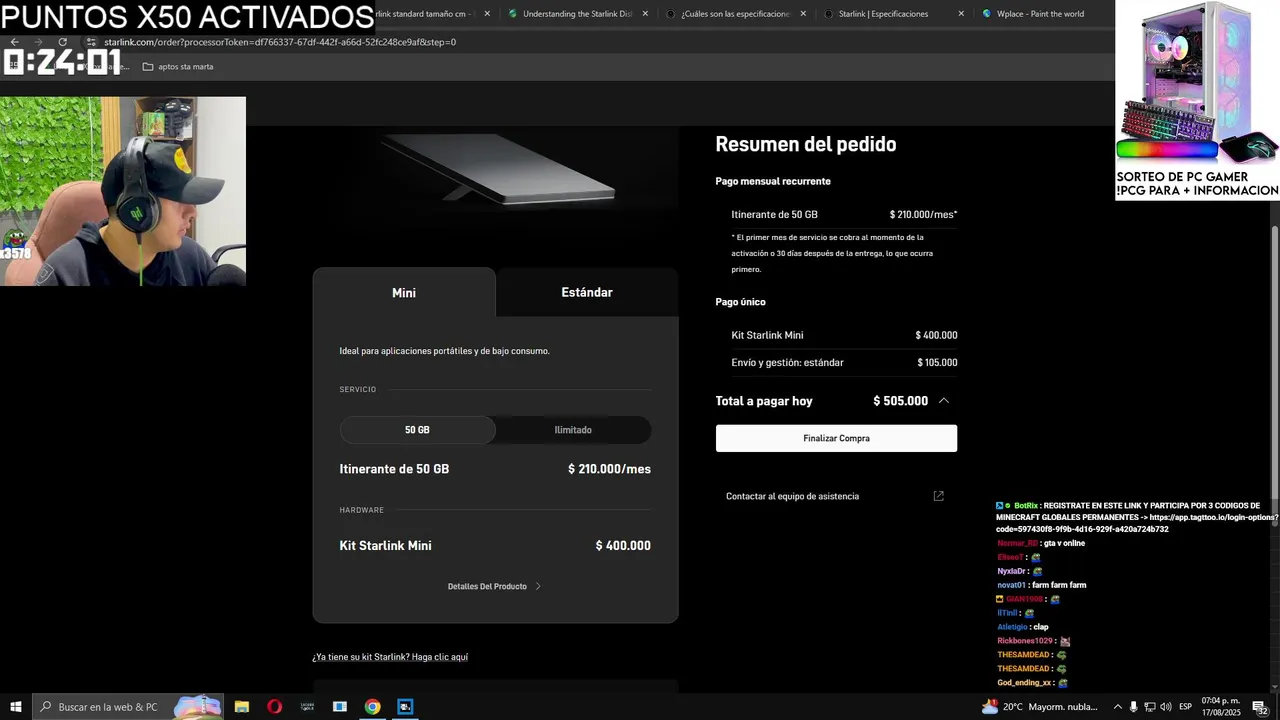Close the 'Understanding the Starlink Dish' tab

tap(645, 14)
